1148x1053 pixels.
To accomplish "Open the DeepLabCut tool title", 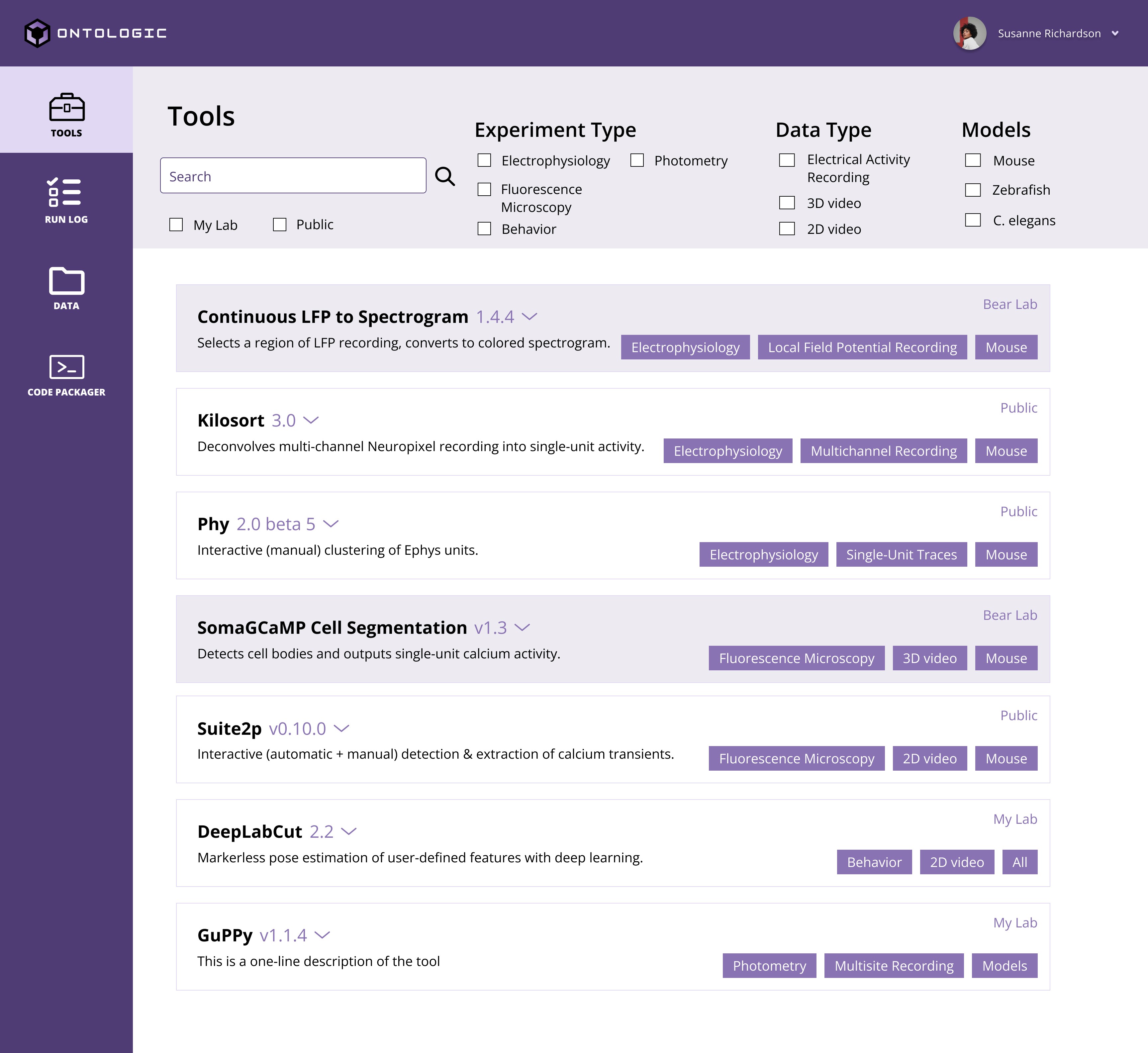I will [249, 832].
